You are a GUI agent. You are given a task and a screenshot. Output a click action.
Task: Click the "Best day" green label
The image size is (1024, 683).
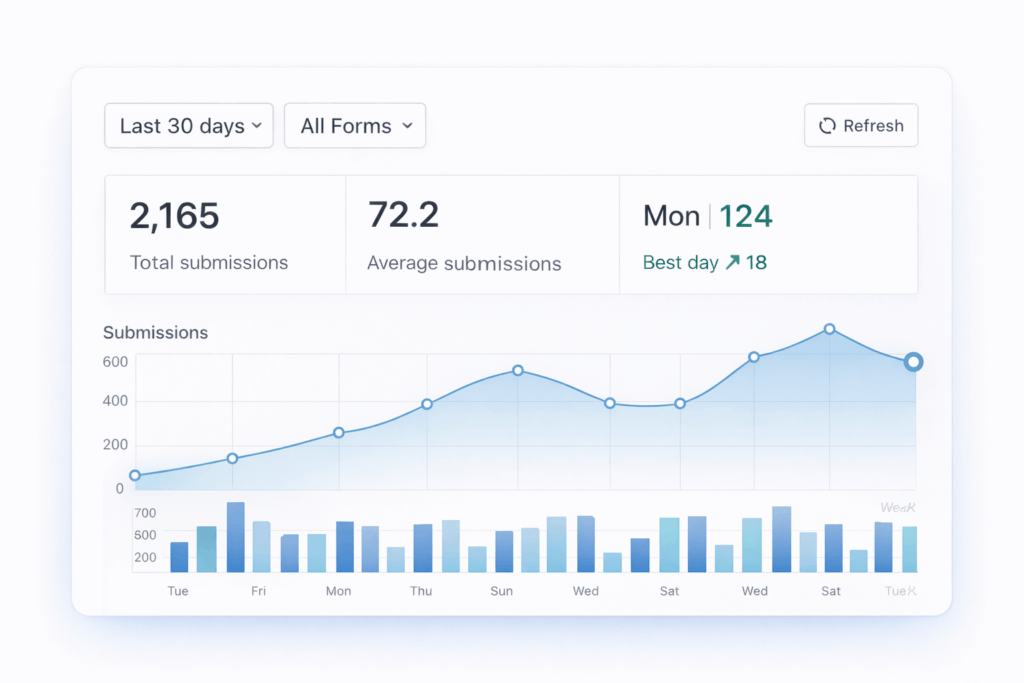click(680, 263)
